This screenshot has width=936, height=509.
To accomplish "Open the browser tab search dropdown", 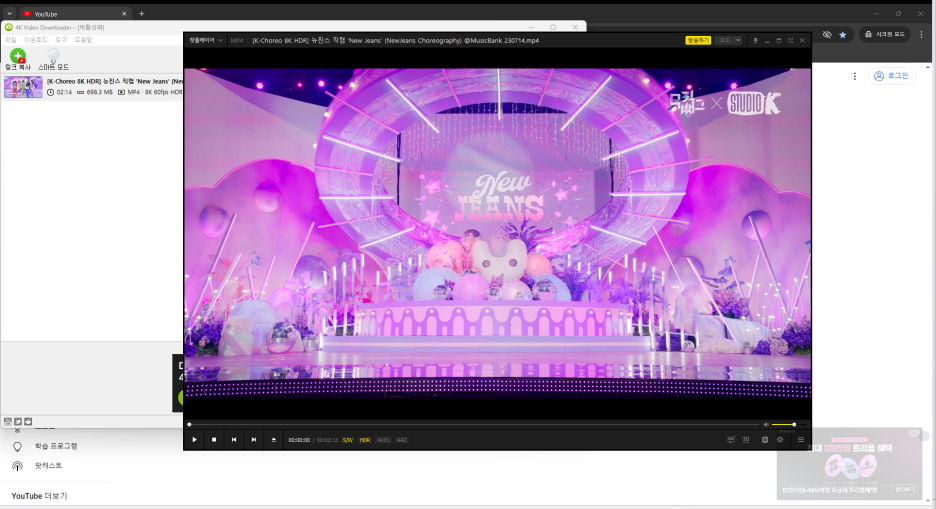I will 10,14.
